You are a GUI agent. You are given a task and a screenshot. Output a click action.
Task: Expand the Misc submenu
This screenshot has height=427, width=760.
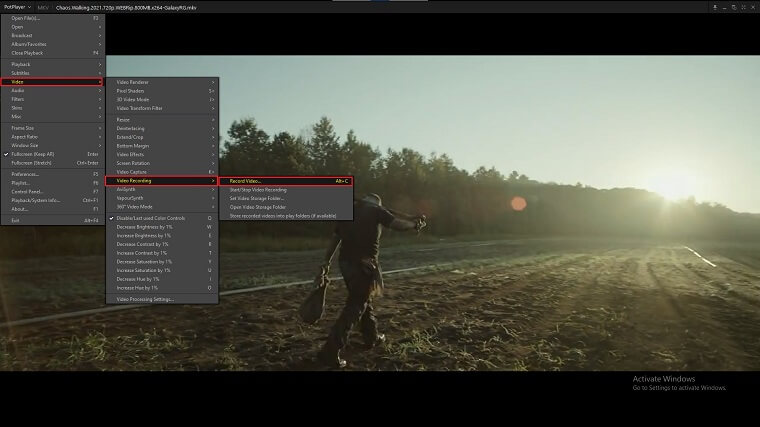pos(53,116)
